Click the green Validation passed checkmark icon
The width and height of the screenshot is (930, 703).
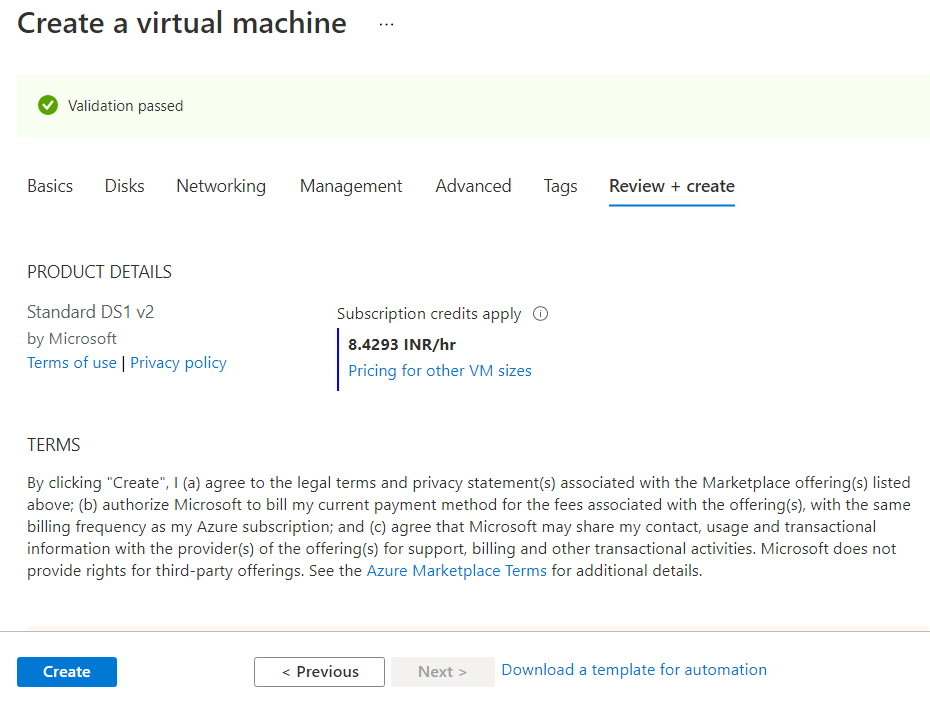pyautogui.click(x=48, y=106)
